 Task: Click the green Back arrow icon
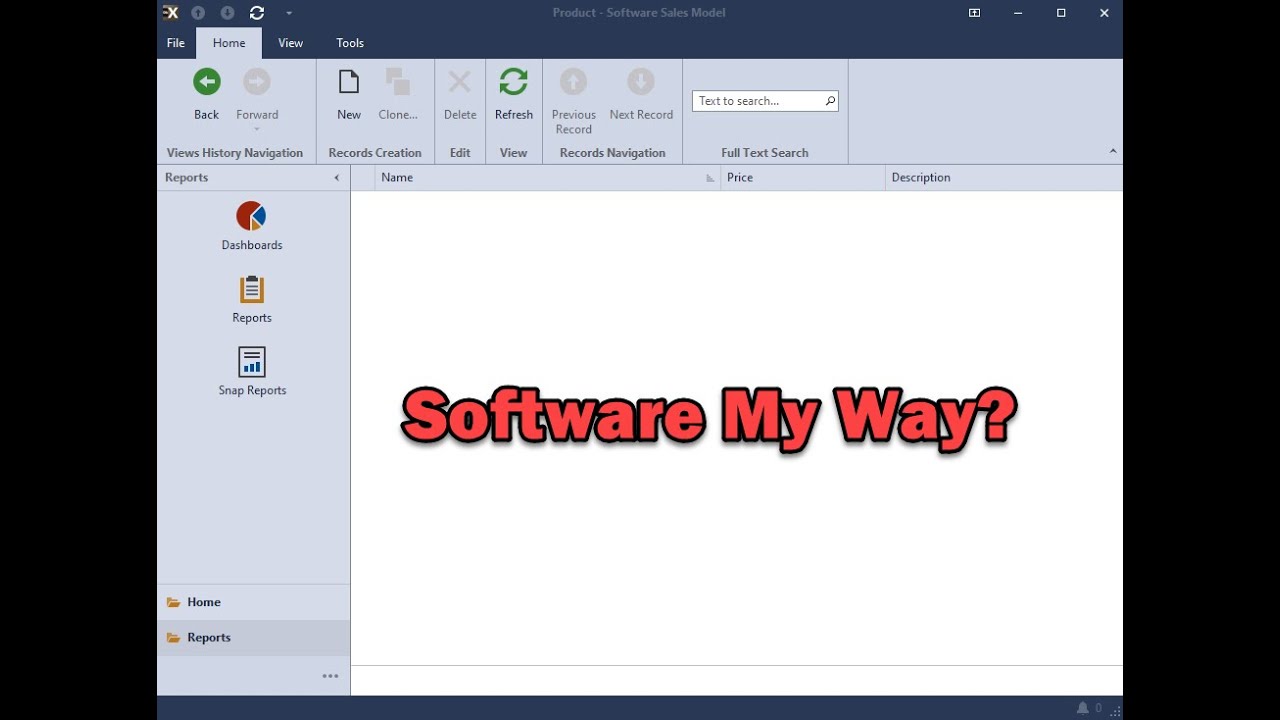coord(207,82)
